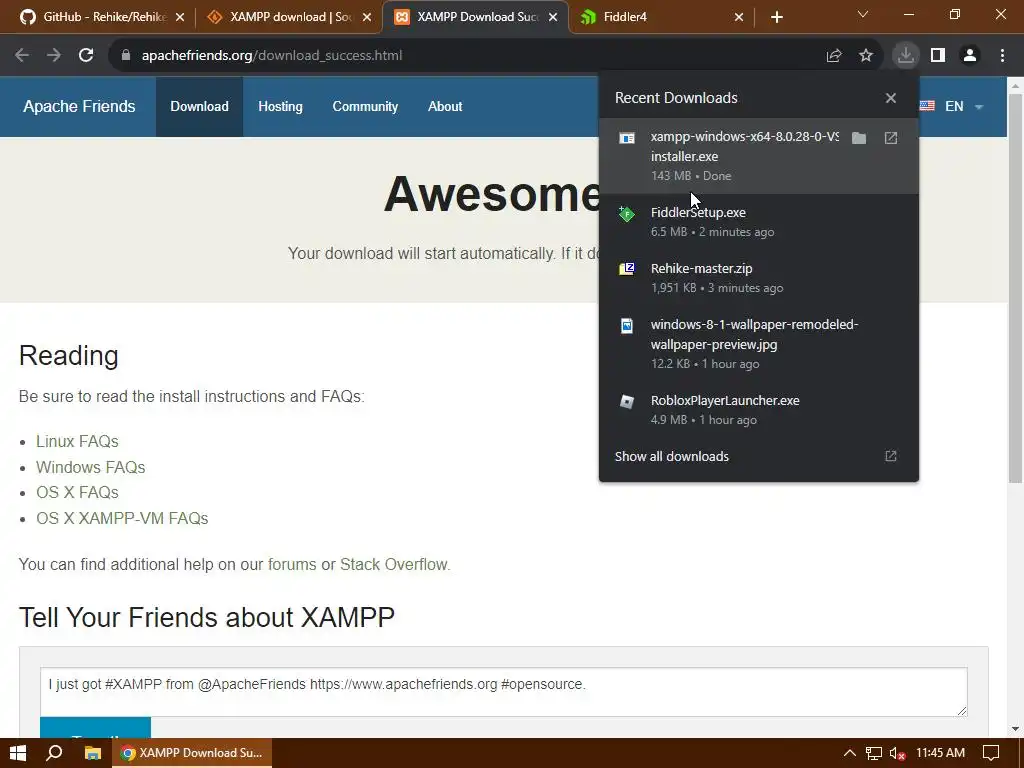
Task: Go forward to next page
Action: (54, 56)
